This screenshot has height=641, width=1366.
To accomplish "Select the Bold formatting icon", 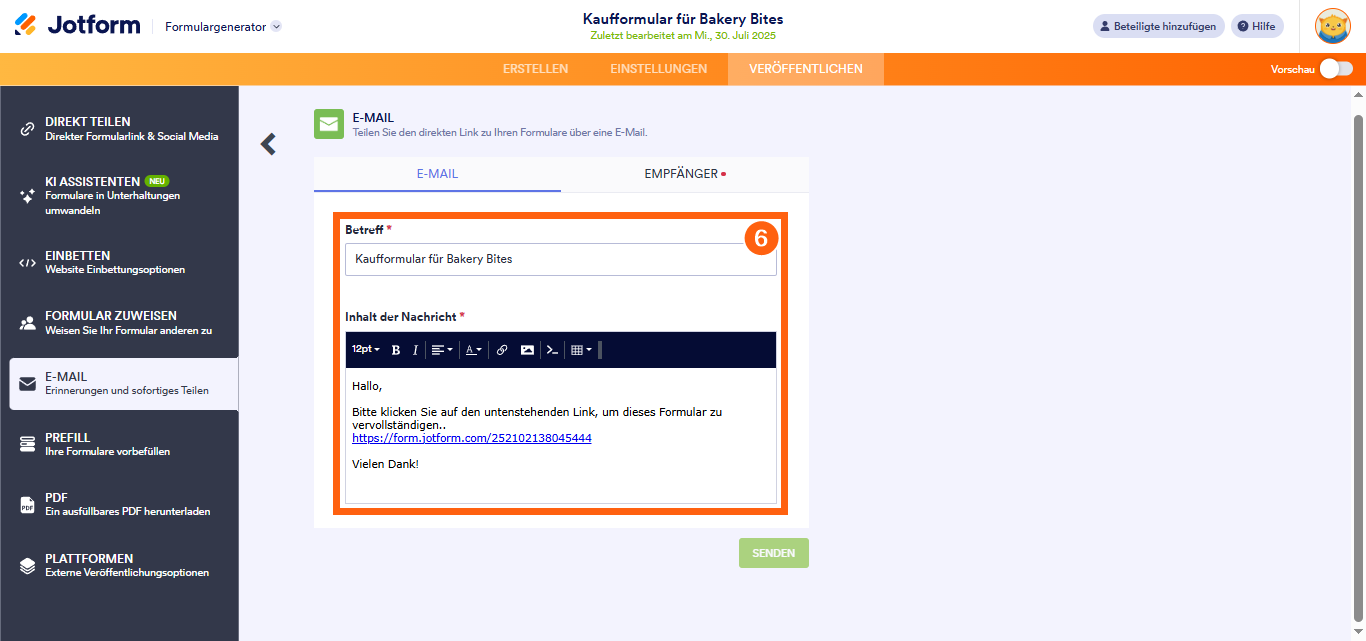I will click(x=394, y=350).
